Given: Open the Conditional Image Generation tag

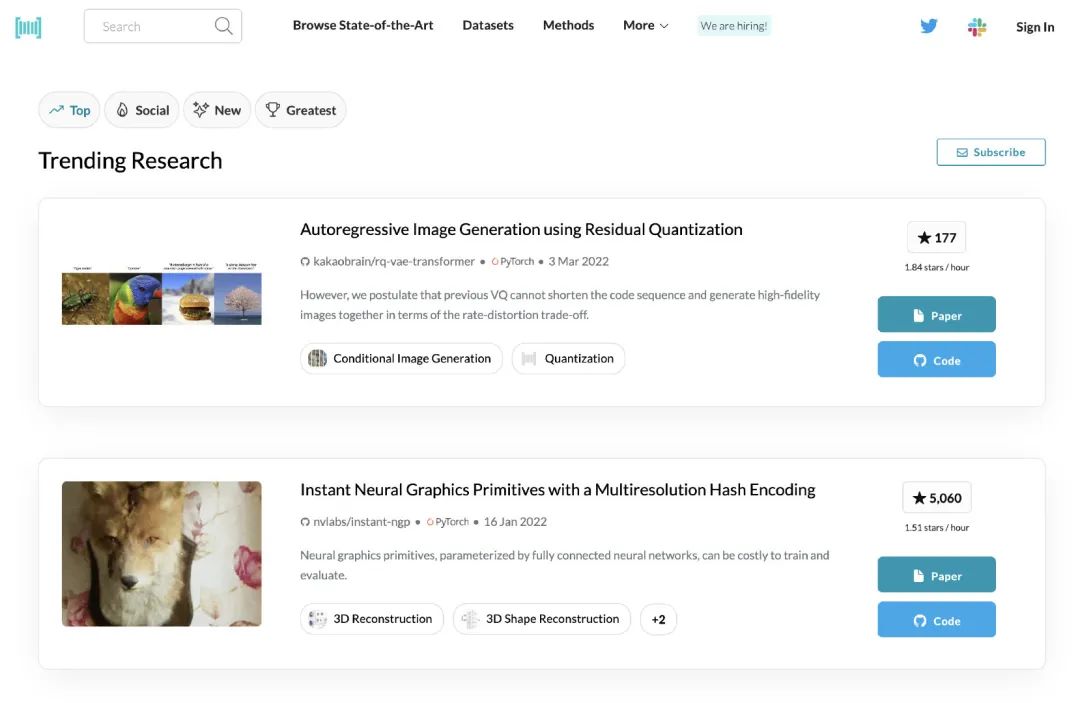Looking at the screenshot, I should [x=402, y=359].
